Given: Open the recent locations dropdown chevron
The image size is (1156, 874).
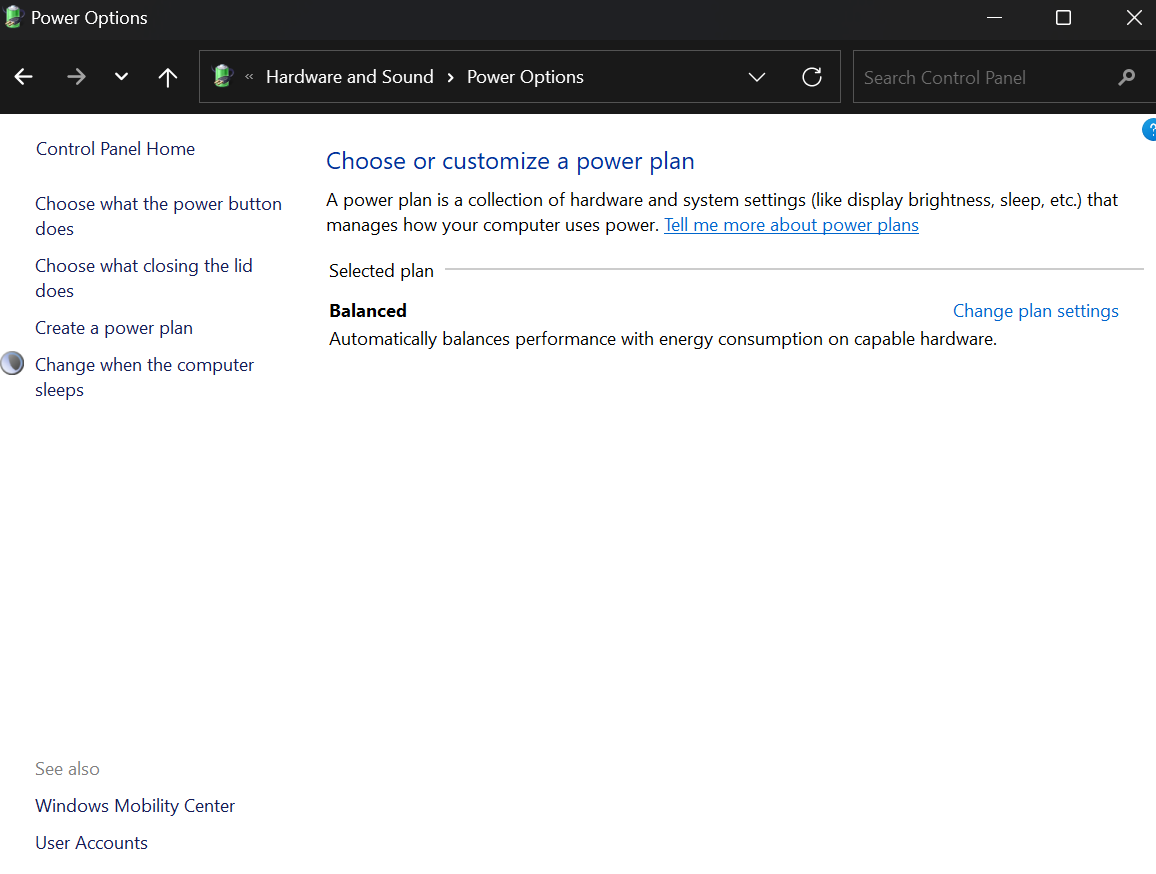Looking at the screenshot, I should [x=122, y=78].
